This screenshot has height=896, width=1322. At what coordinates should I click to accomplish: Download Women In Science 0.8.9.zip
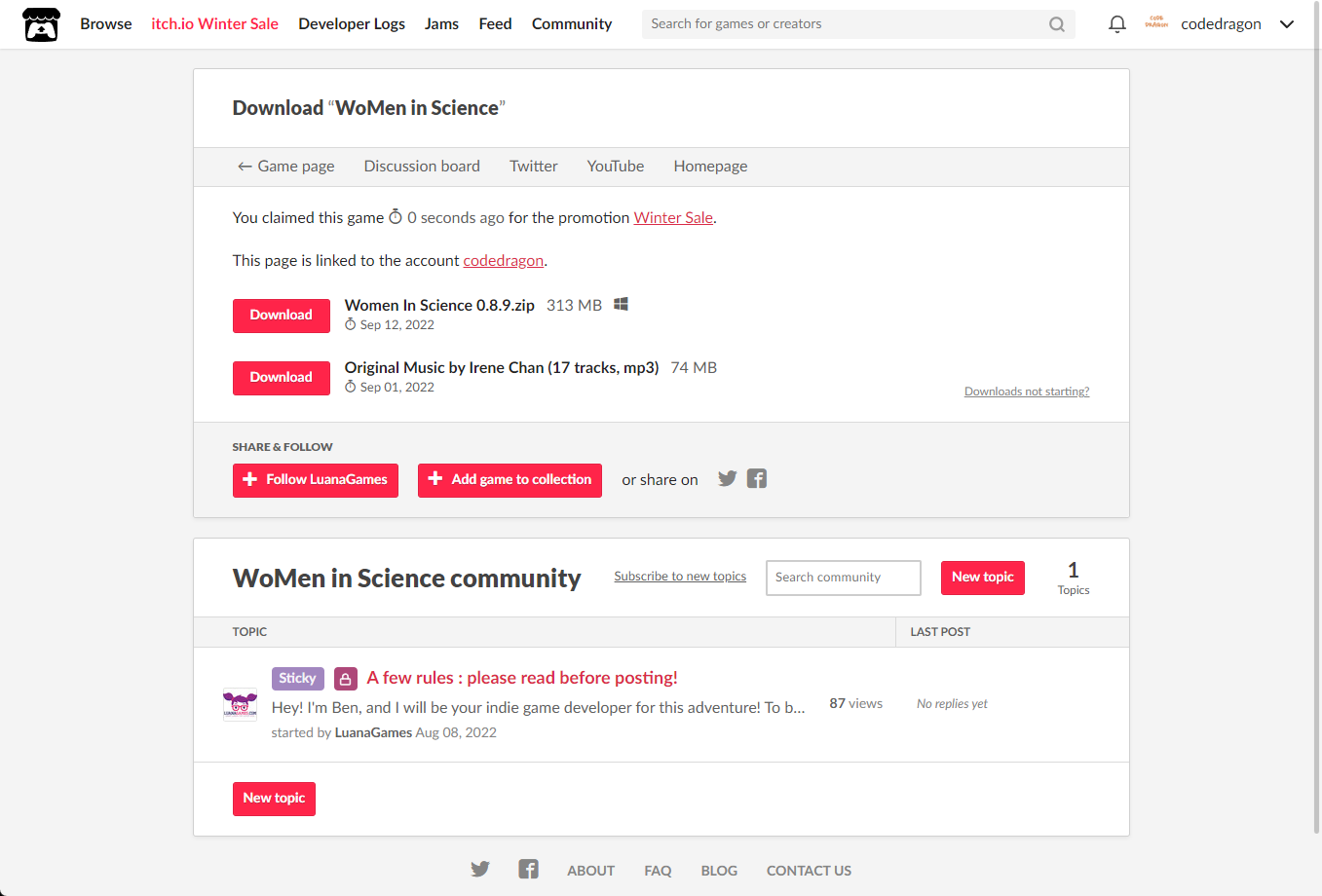(282, 316)
